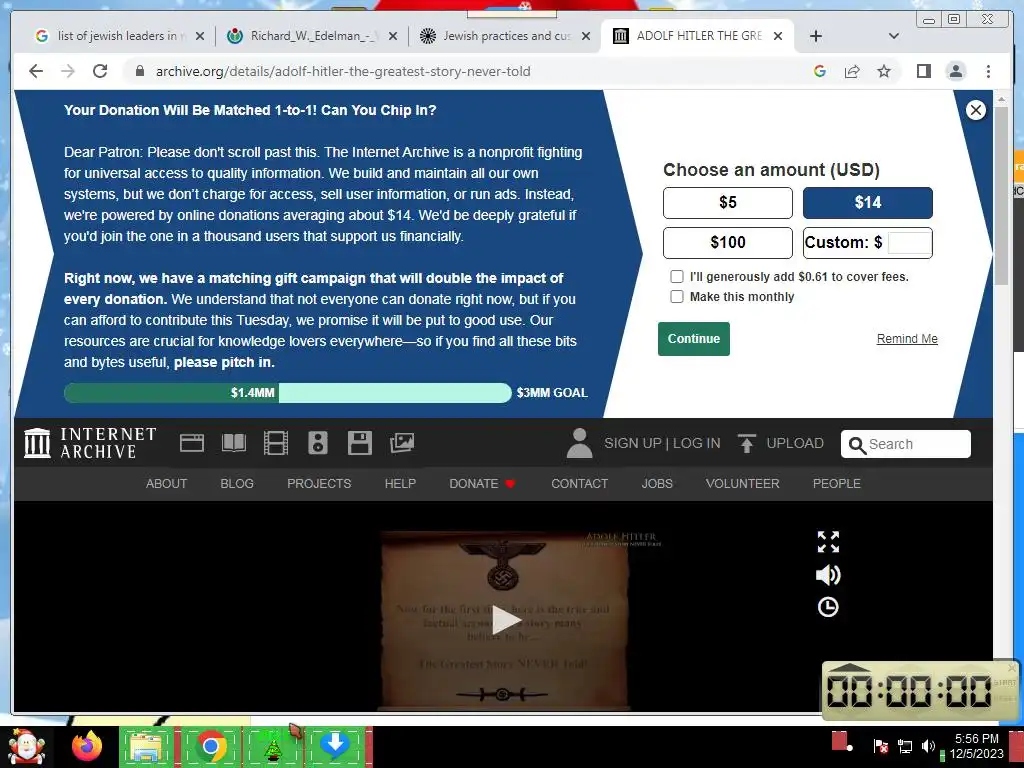Screen dimensions: 1024x768
Task: Open the VOLUNTEER menu item
Action: point(743,484)
